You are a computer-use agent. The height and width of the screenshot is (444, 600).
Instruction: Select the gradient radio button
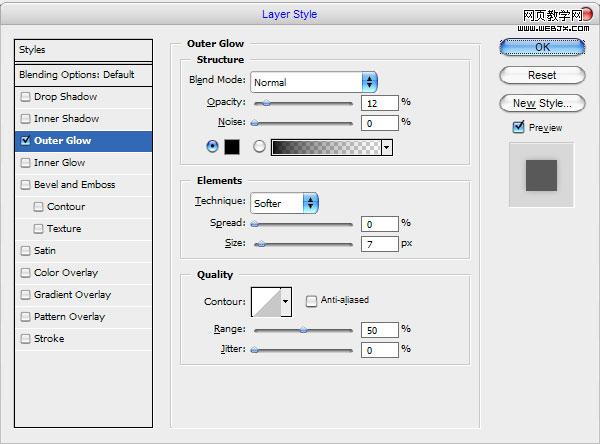260,146
